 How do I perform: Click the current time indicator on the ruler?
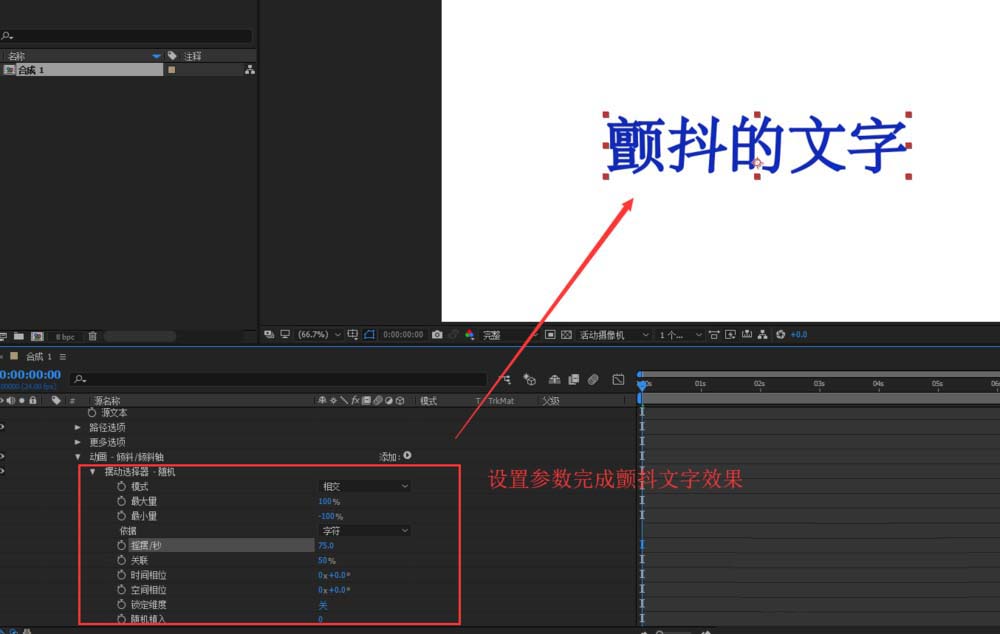(641, 383)
